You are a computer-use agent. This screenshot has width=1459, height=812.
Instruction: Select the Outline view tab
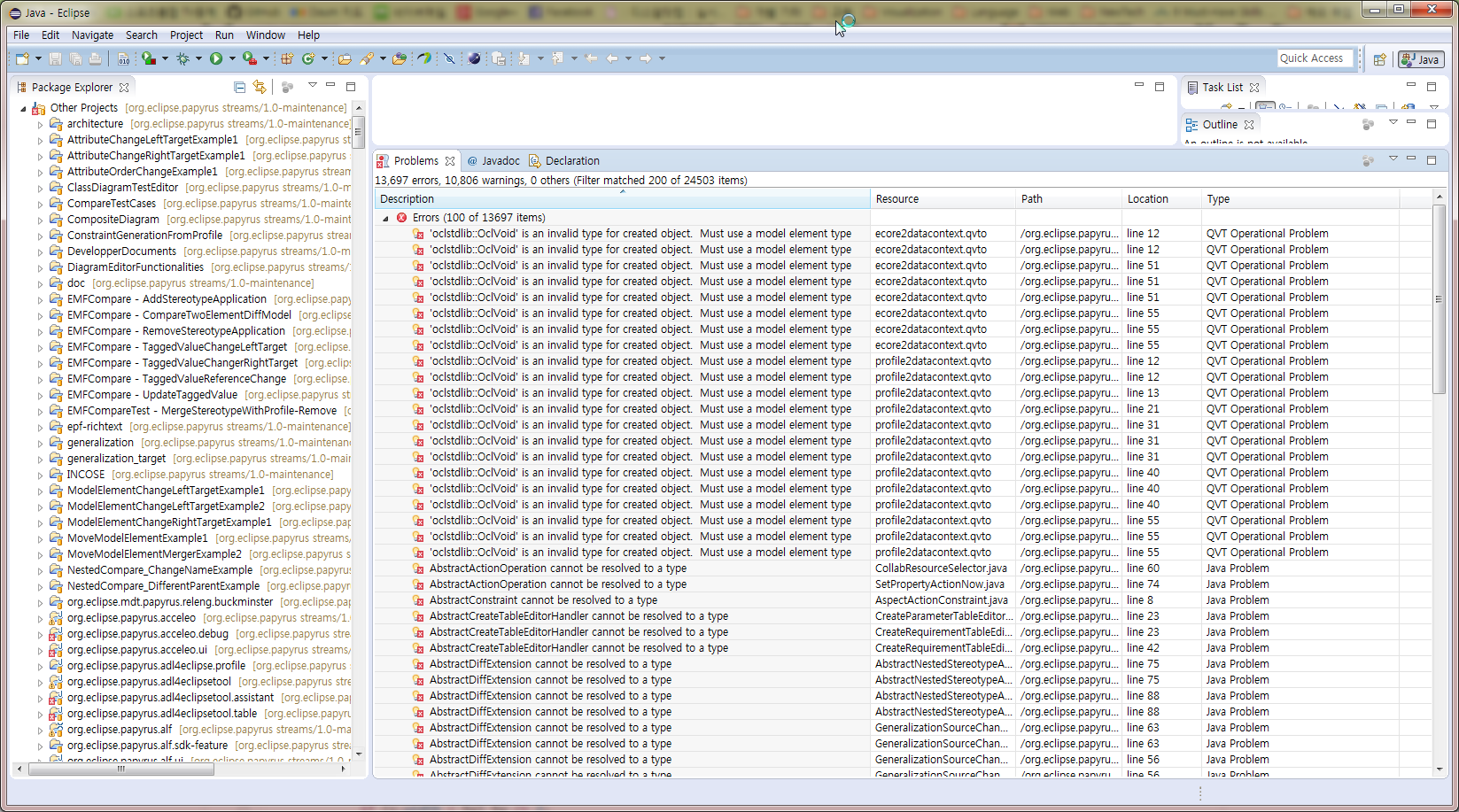(1220, 125)
